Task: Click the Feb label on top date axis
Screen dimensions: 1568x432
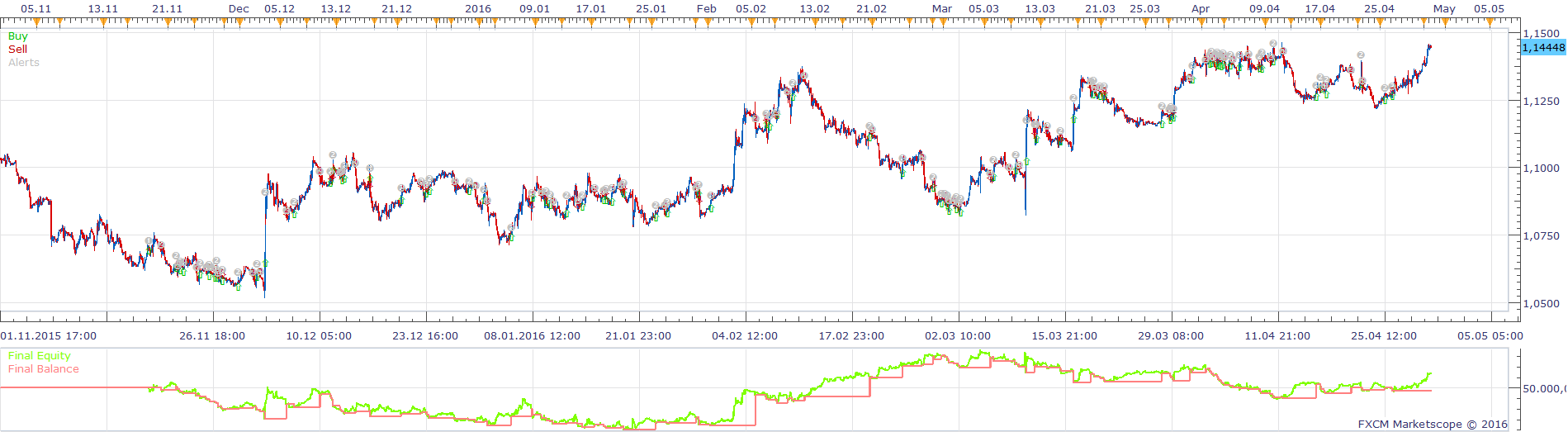Action: pyautogui.click(x=706, y=9)
